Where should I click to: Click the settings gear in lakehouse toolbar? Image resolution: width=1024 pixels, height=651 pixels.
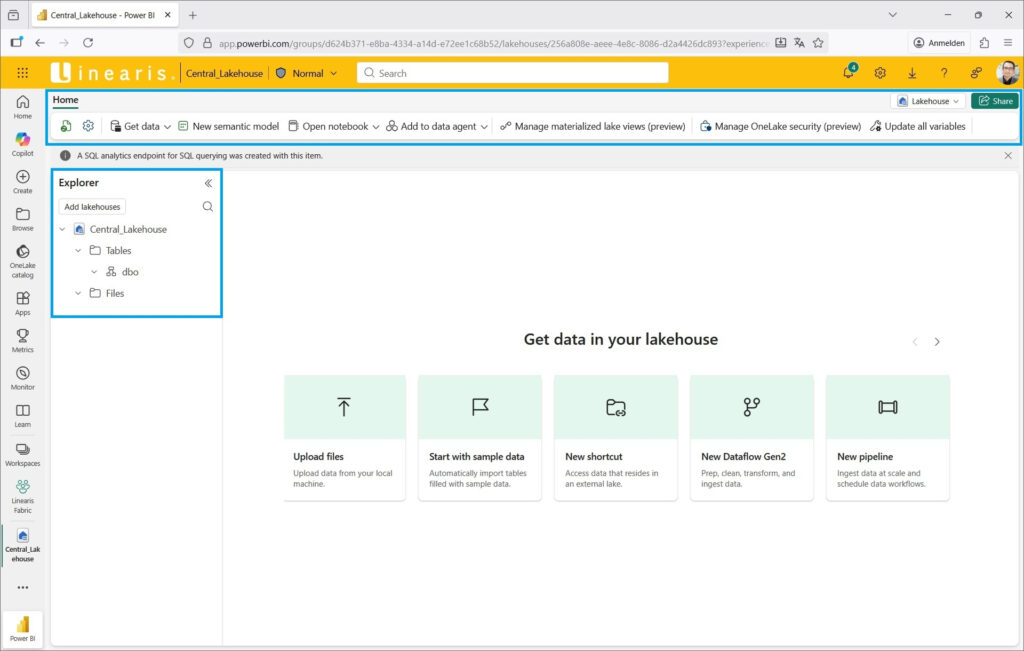tap(88, 126)
